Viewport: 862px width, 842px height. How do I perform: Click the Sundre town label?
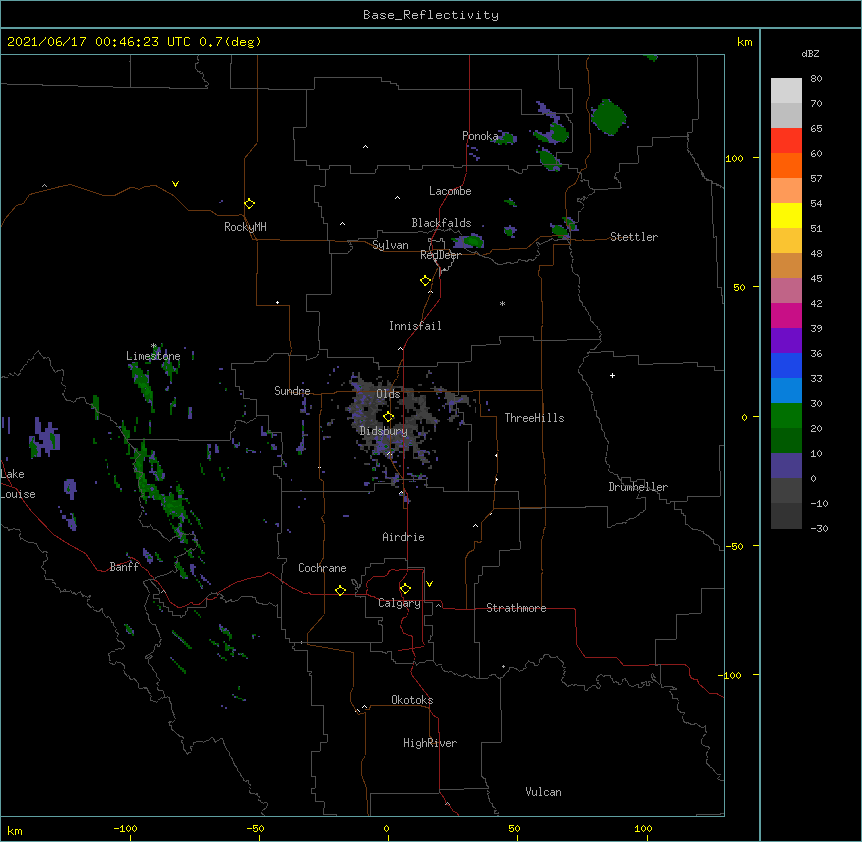click(292, 391)
